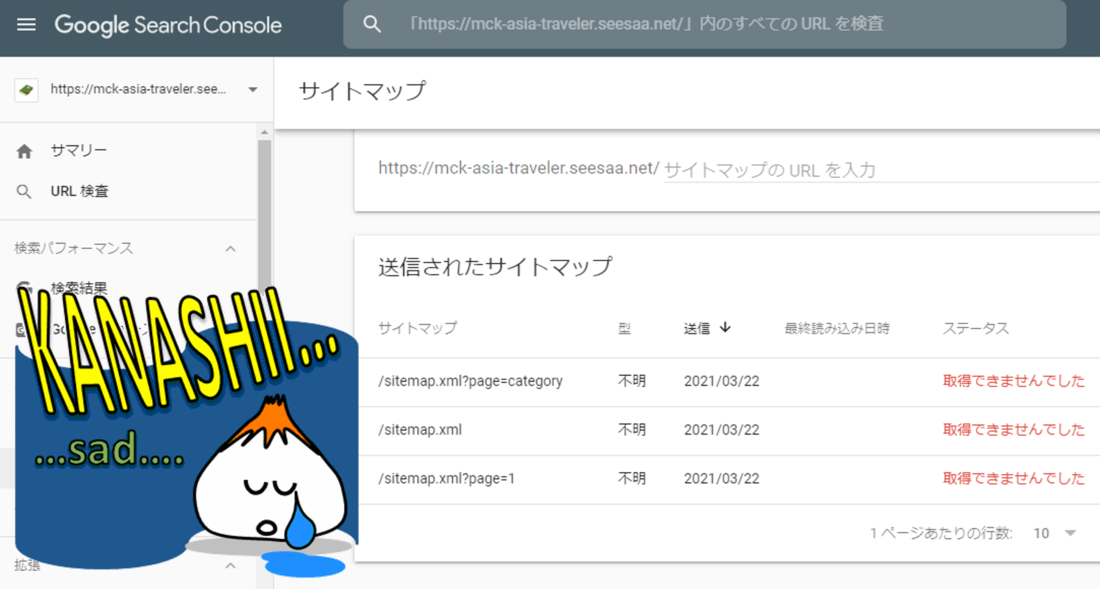The width and height of the screenshot is (1100, 589).
Task: Click the Summary home icon
Action: pos(25,151)
